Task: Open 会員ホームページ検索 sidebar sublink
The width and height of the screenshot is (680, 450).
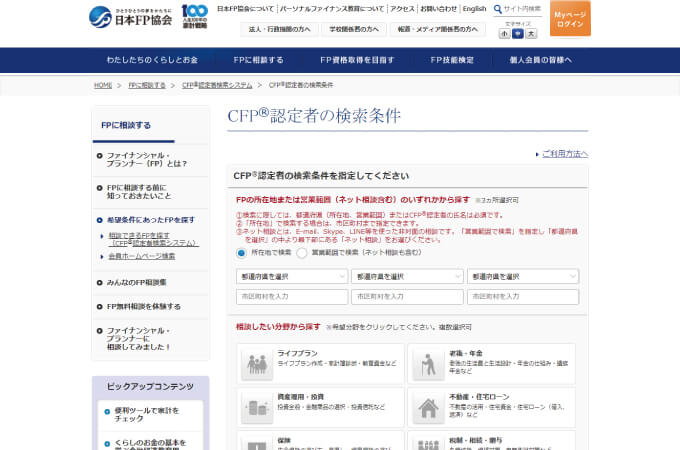Action: point(142,257)
